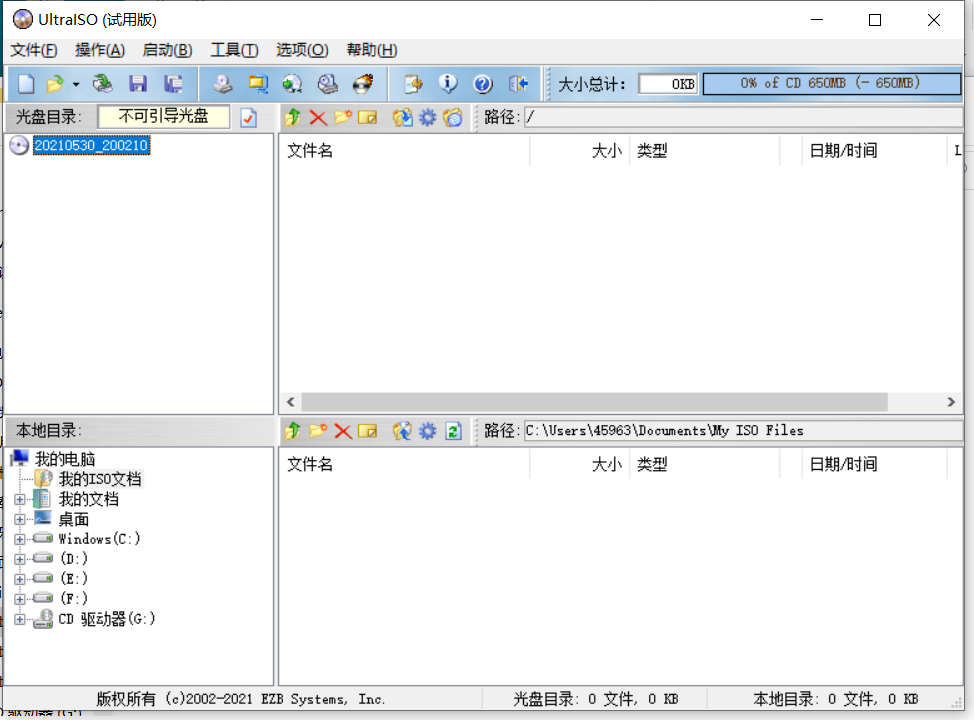Click the boot checkmark icon beside 不可引导光盘
The height and width of the screenshot is (720, 974).
(248, 117)
